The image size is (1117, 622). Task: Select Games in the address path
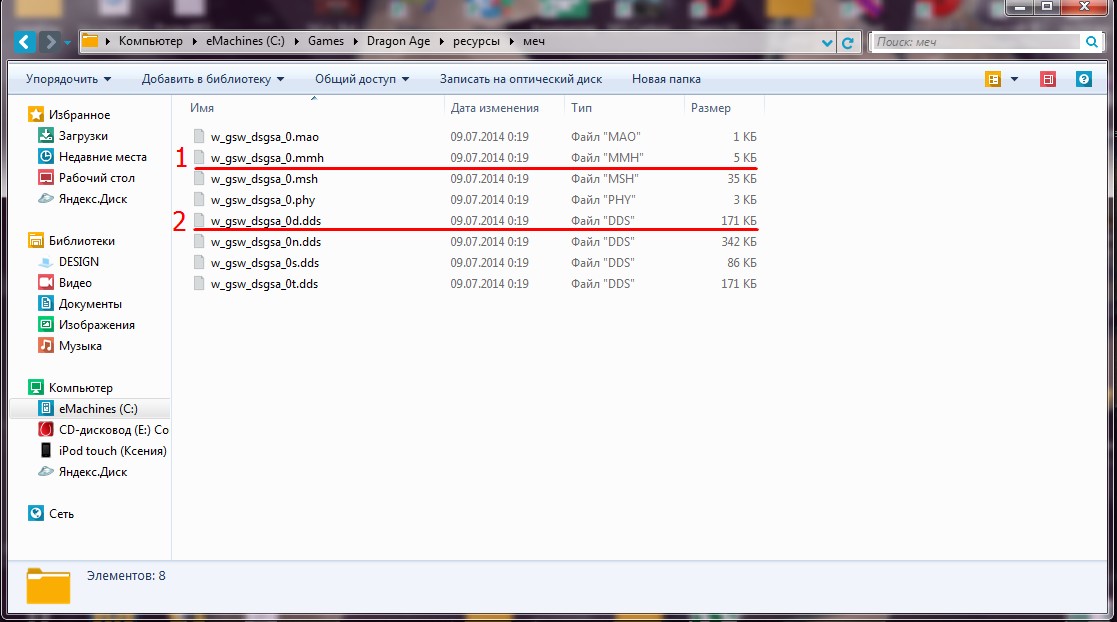[x=326, y=41]
